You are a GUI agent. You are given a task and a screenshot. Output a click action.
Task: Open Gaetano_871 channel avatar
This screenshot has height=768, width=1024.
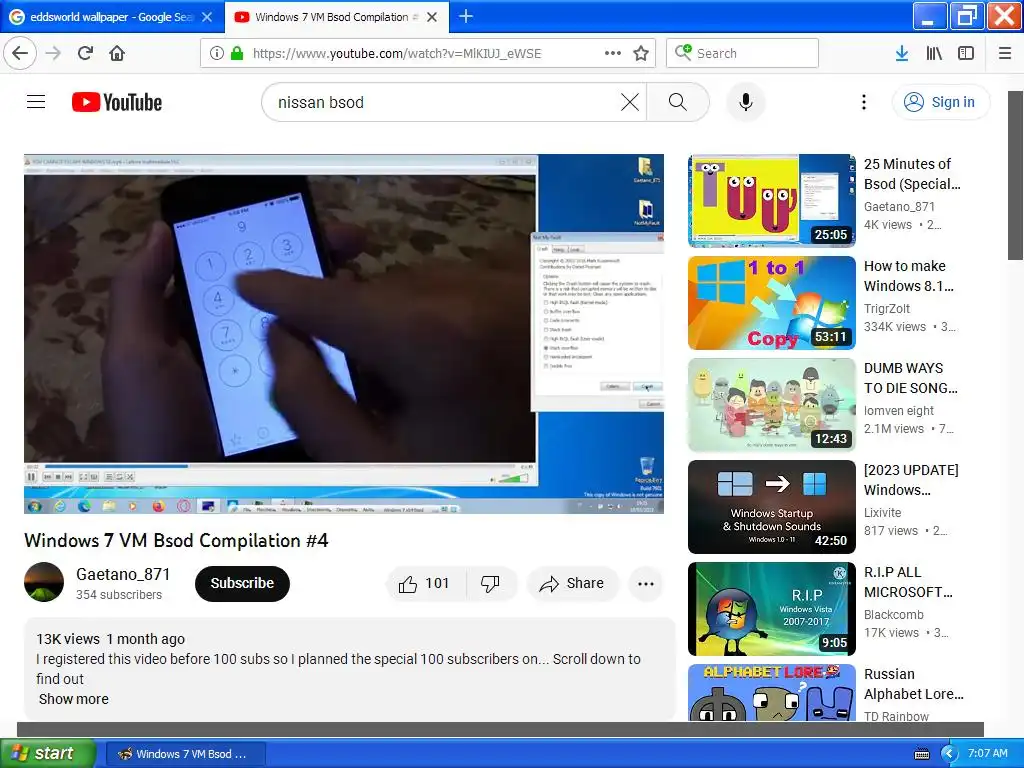pos(44,582)
